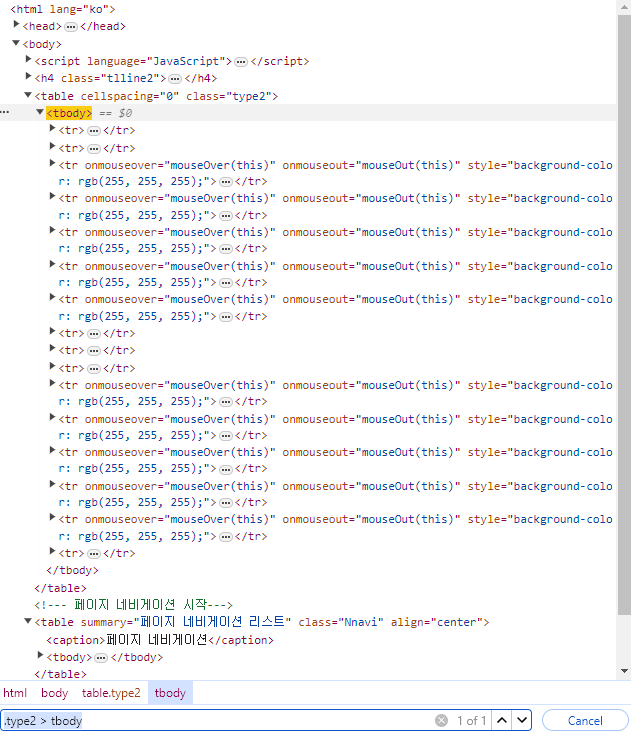Click the ellipsis inside the script tag
The width and height of the screenshot is (631, 733).
click(x=241, y=62)
